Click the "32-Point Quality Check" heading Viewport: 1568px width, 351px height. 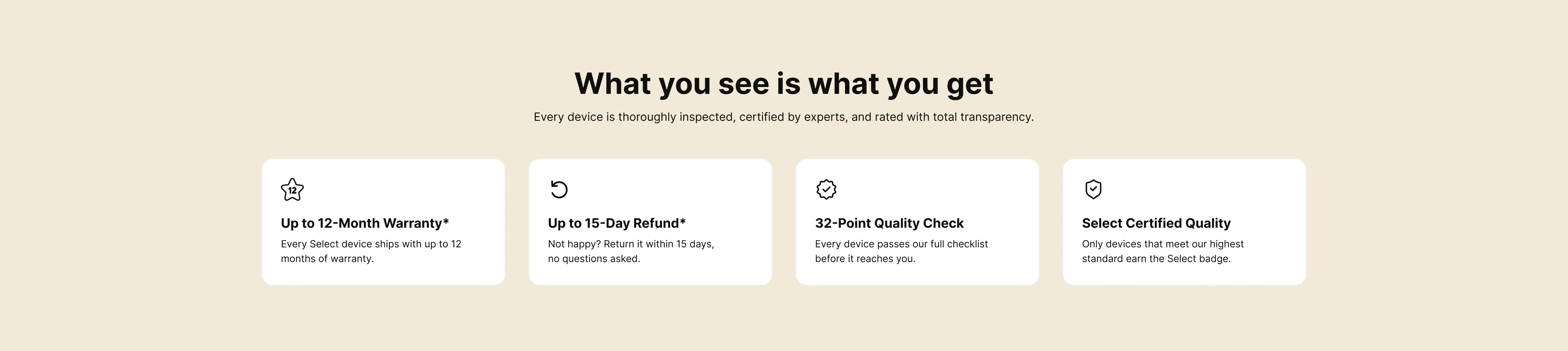coord(889,223)
